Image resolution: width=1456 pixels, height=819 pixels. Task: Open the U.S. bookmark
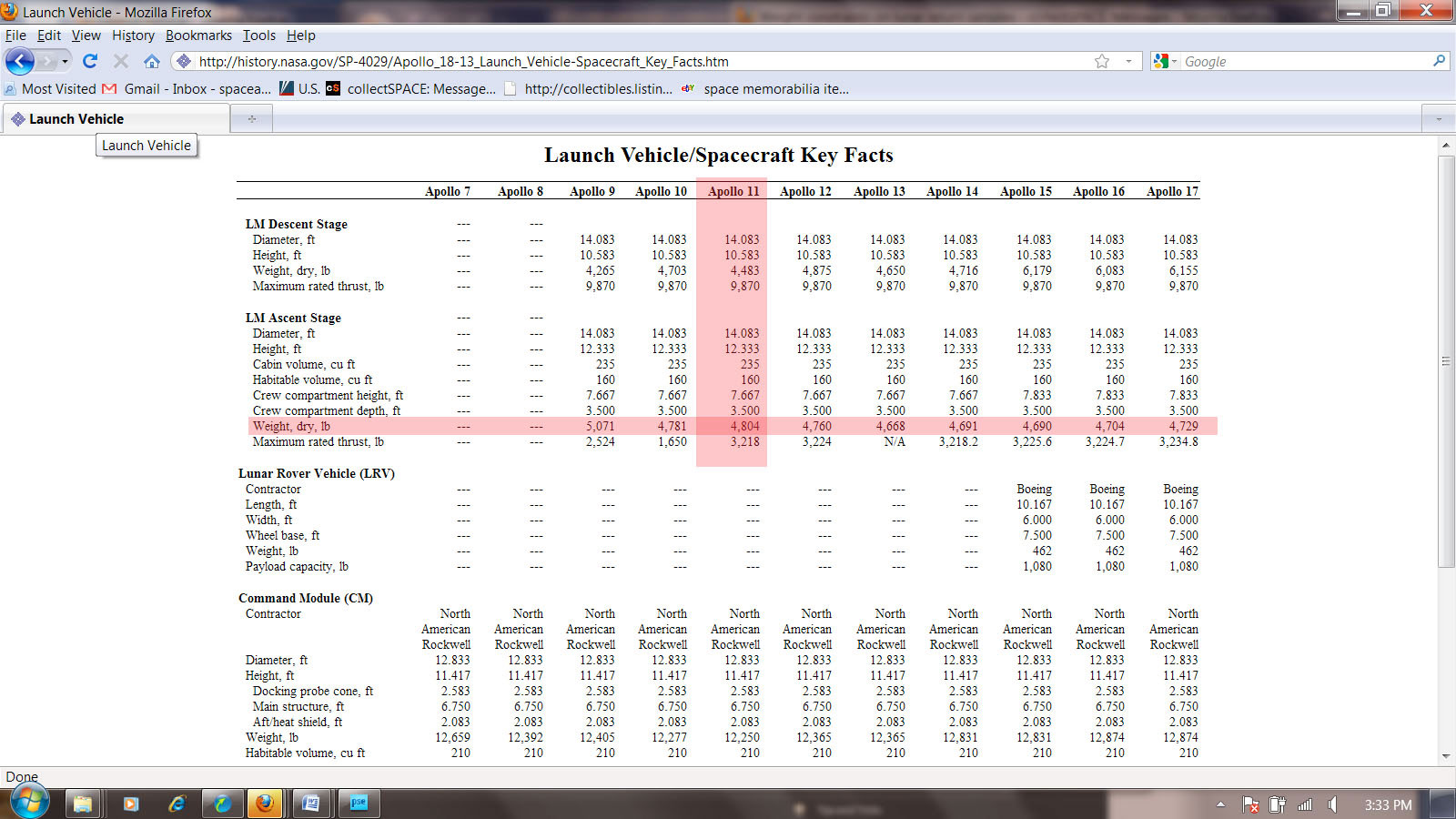[x=299, y=88]
